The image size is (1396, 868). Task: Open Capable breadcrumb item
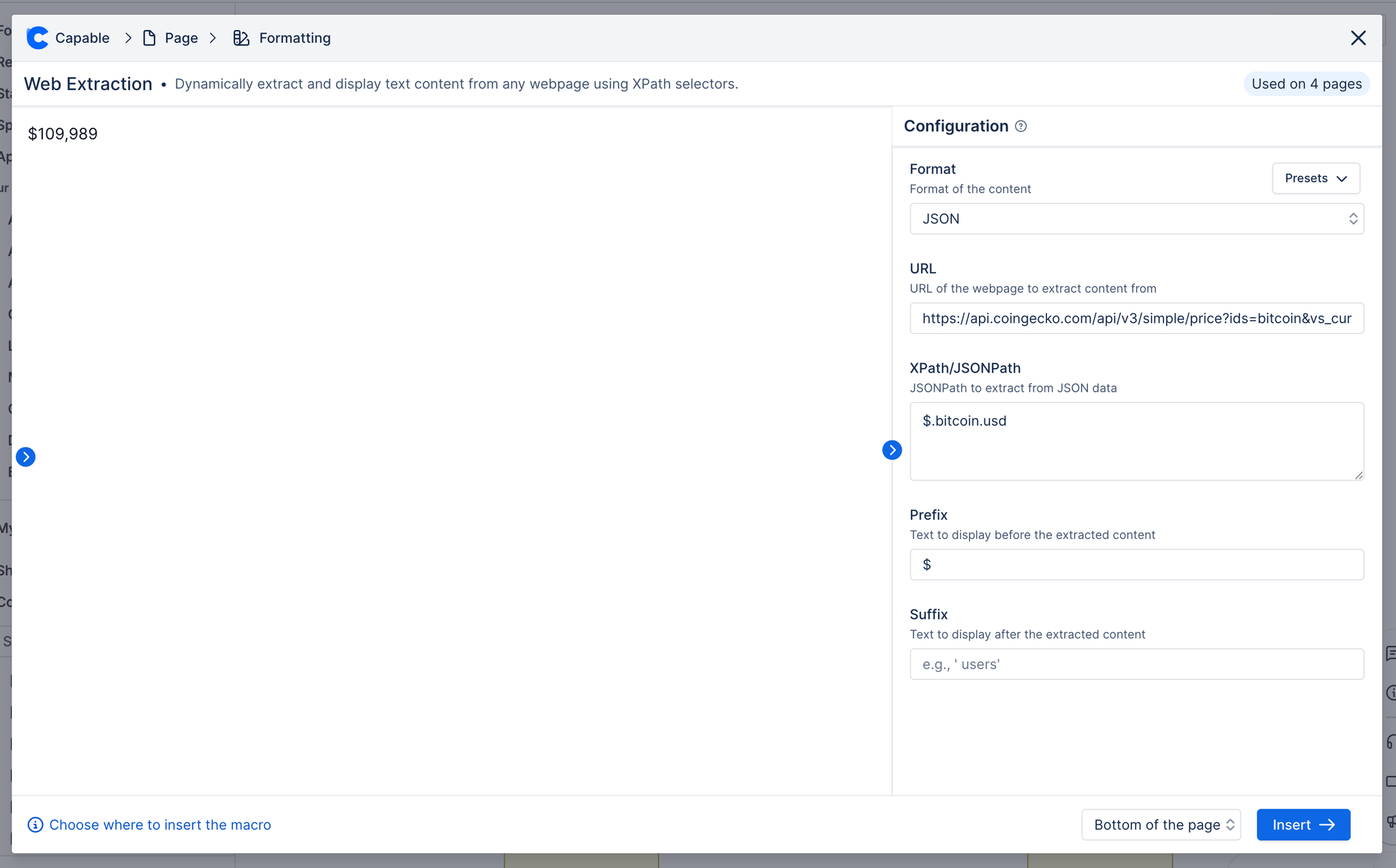82,38
